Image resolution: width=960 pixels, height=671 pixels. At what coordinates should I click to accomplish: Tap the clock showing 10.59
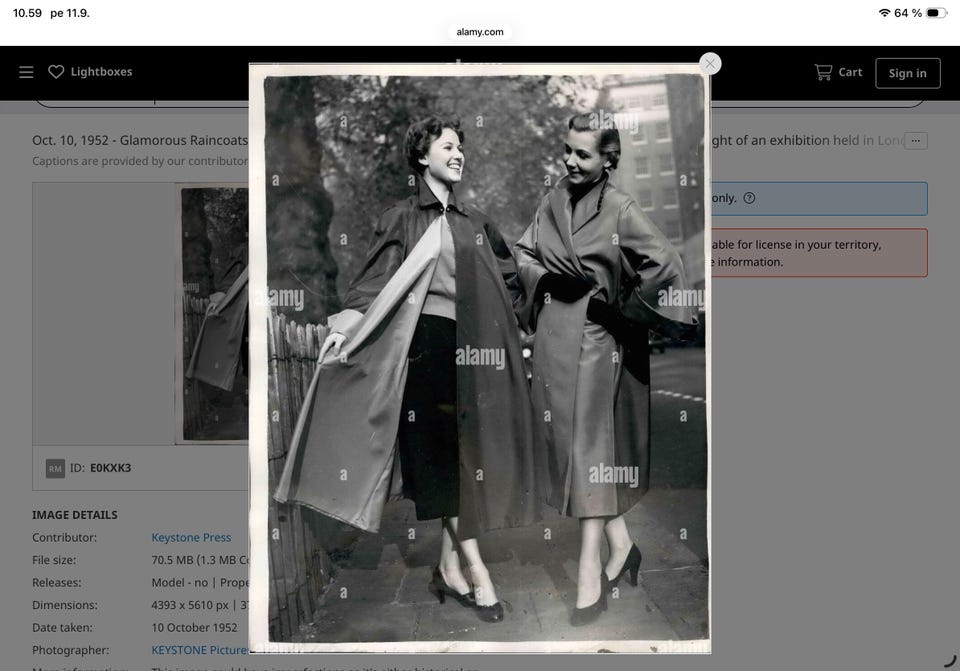[28, 13]
